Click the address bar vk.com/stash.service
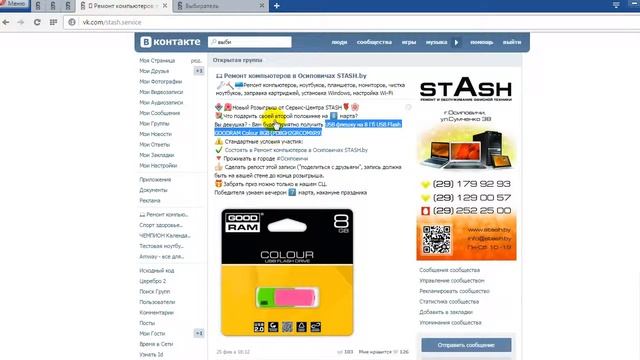Viewport: 640px width, 360px height. (112, 22)
